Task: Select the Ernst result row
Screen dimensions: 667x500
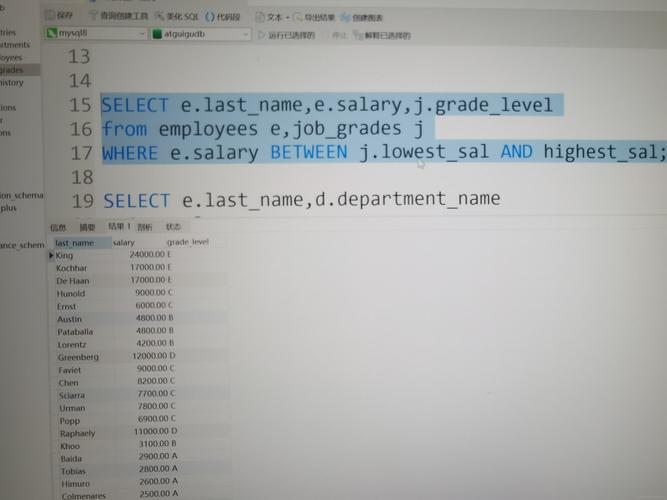Action: (139, 306)
